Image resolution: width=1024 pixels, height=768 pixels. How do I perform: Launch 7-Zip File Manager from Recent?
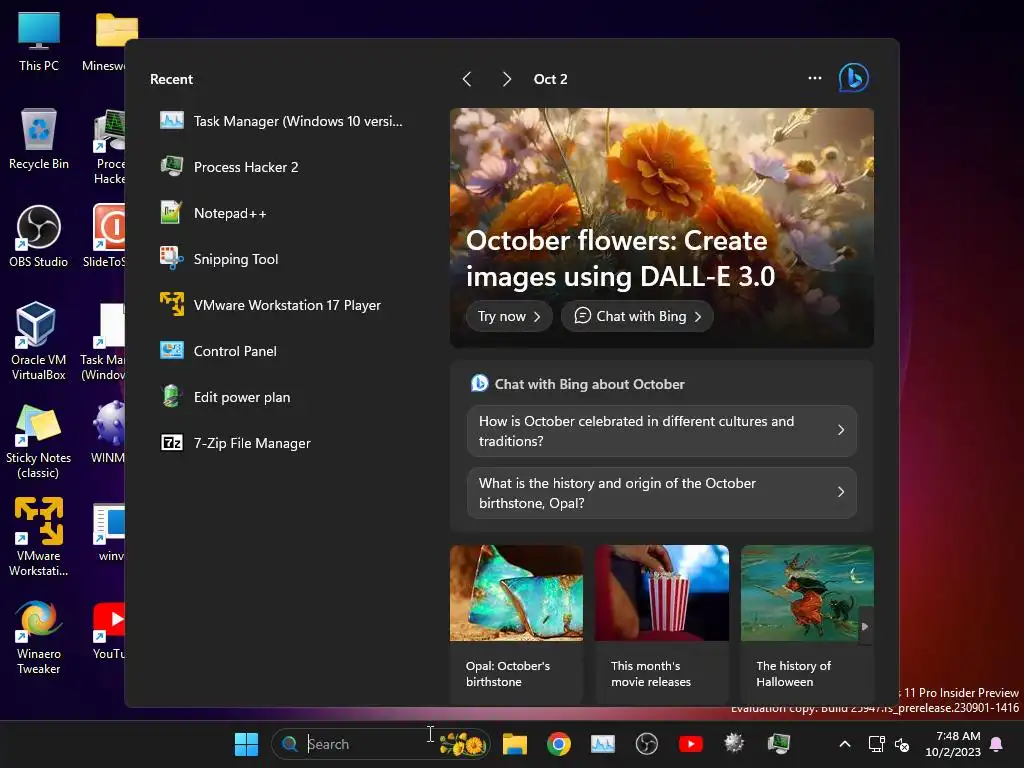click(281, 443)
